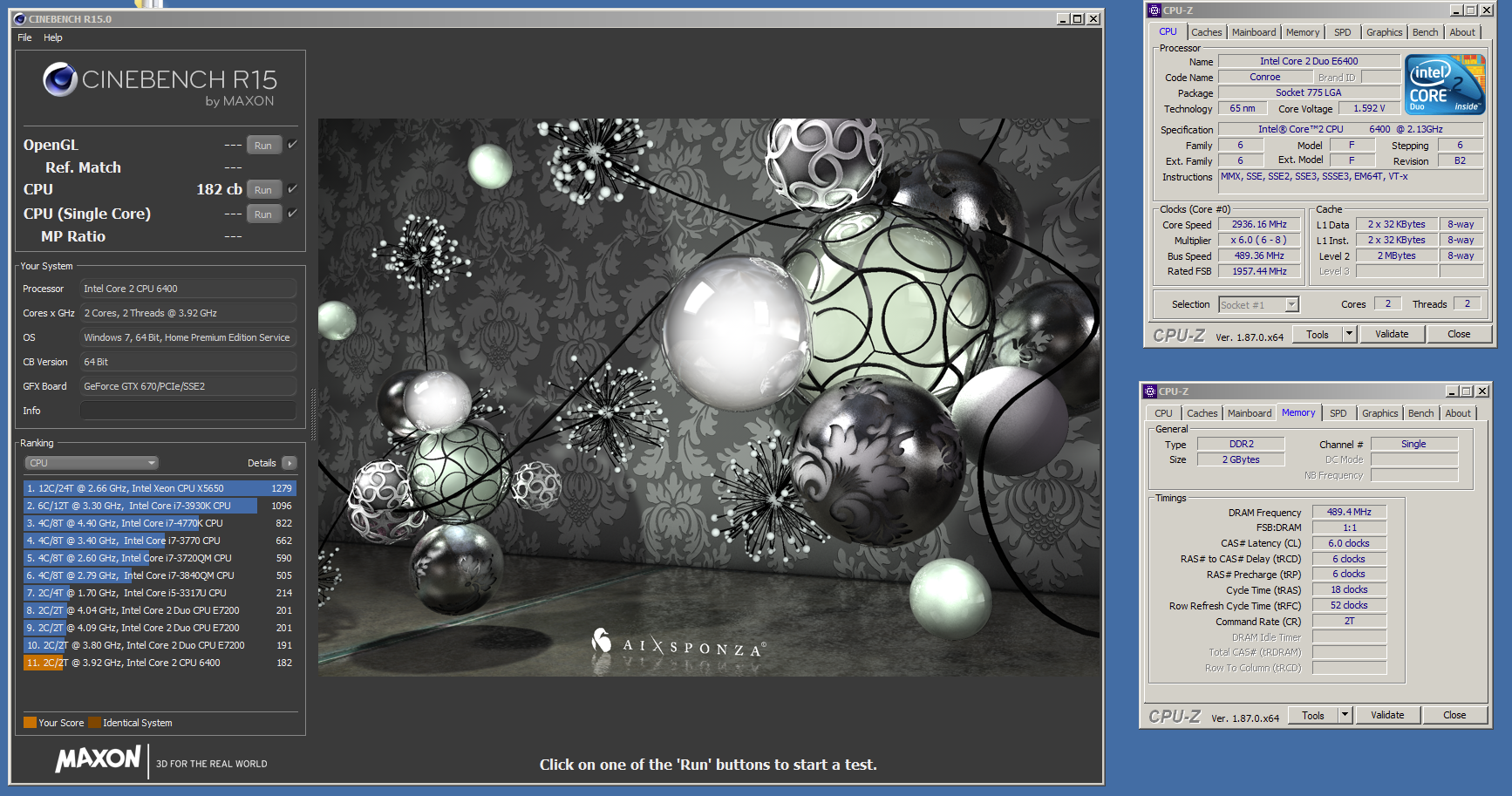Viewport: 1512px width, 796px height.
Task: Click Tools button in upper CPU-Z
Action: [1318, 334]
